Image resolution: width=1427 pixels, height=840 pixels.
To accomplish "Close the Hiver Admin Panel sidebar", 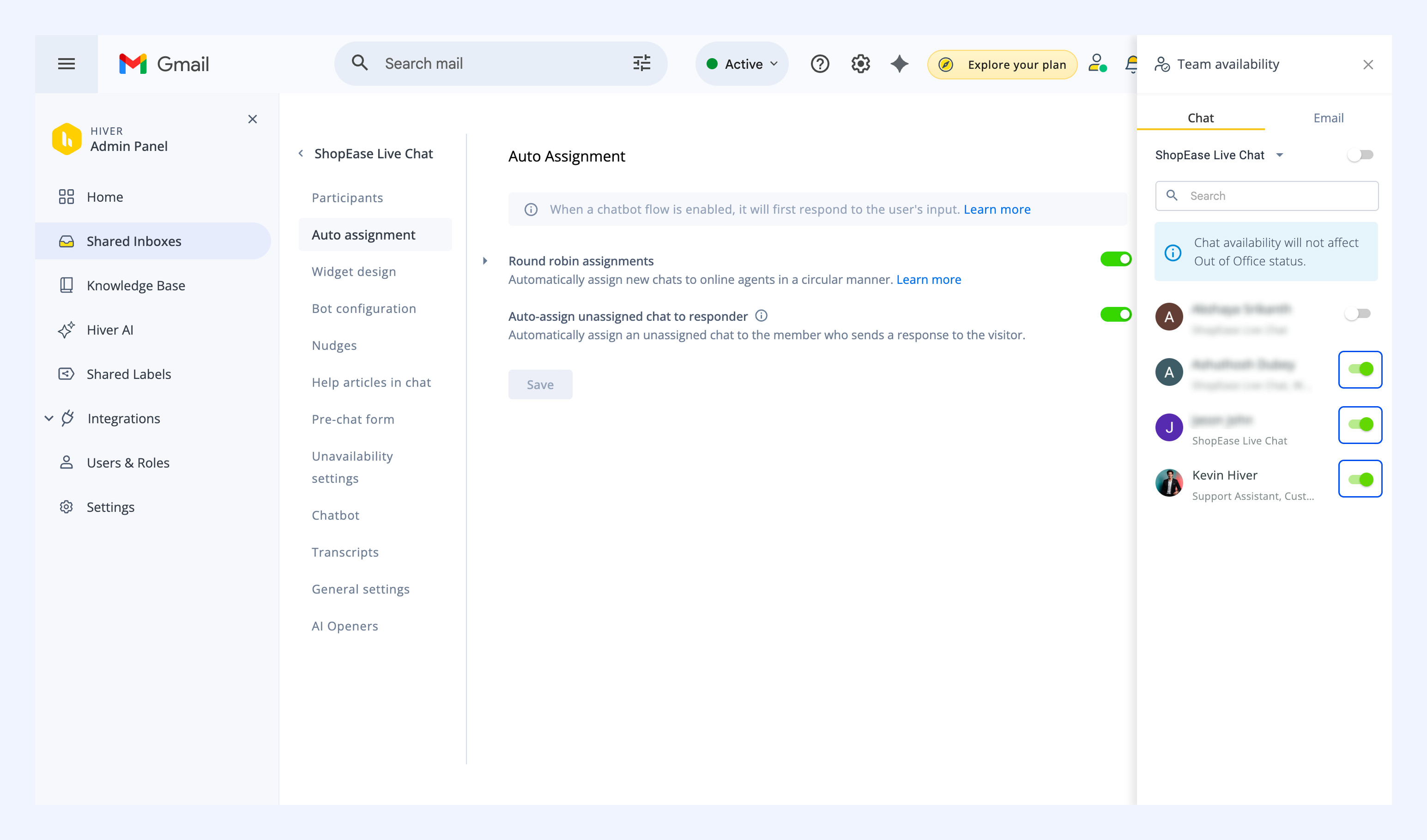I will 253,119.
